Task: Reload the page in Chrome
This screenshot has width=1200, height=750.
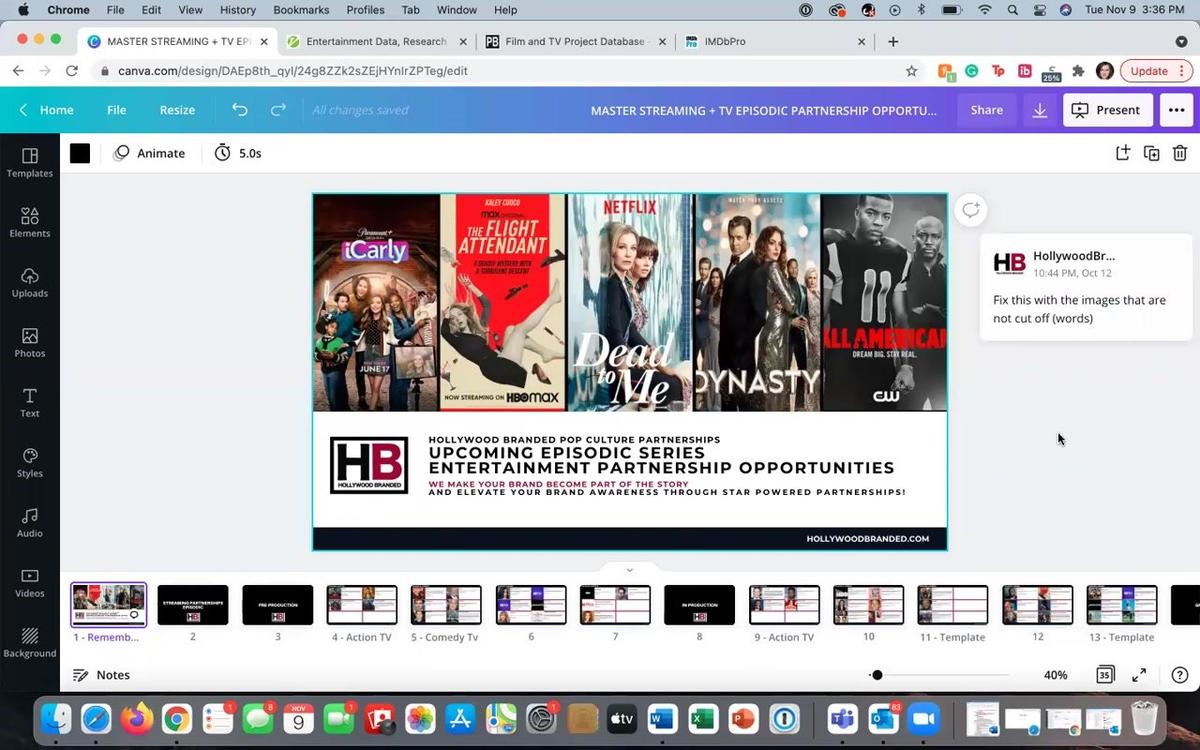Action: click(x=71, y=71)
